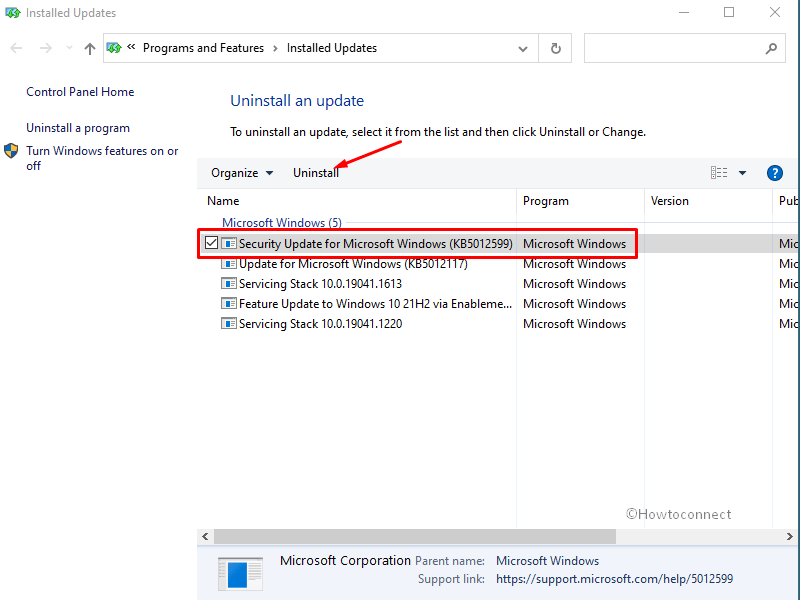The width and height of the screenshot is (800, 600).
Task: Click the shield icon beside Windows features
Action: click(x=11, y=151)
